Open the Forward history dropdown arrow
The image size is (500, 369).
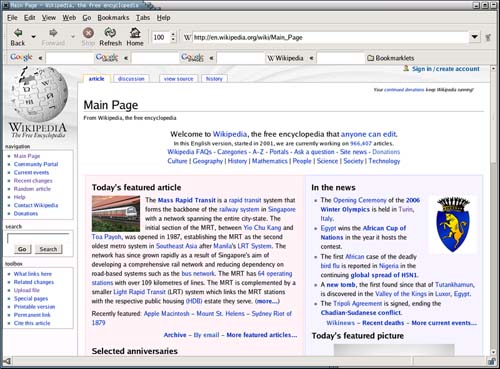pos(73,36)
